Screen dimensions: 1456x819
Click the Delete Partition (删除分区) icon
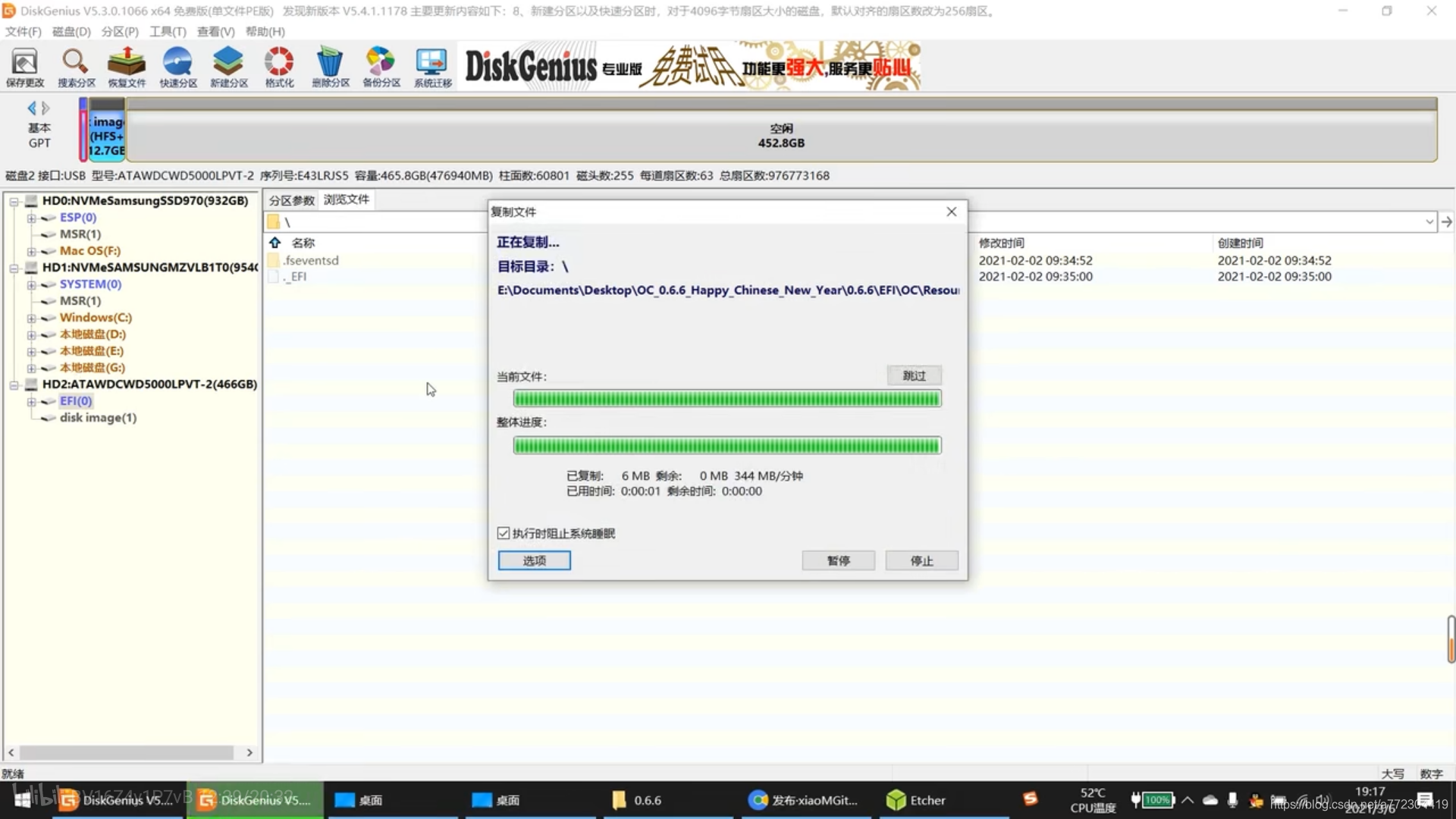[331, 67]
